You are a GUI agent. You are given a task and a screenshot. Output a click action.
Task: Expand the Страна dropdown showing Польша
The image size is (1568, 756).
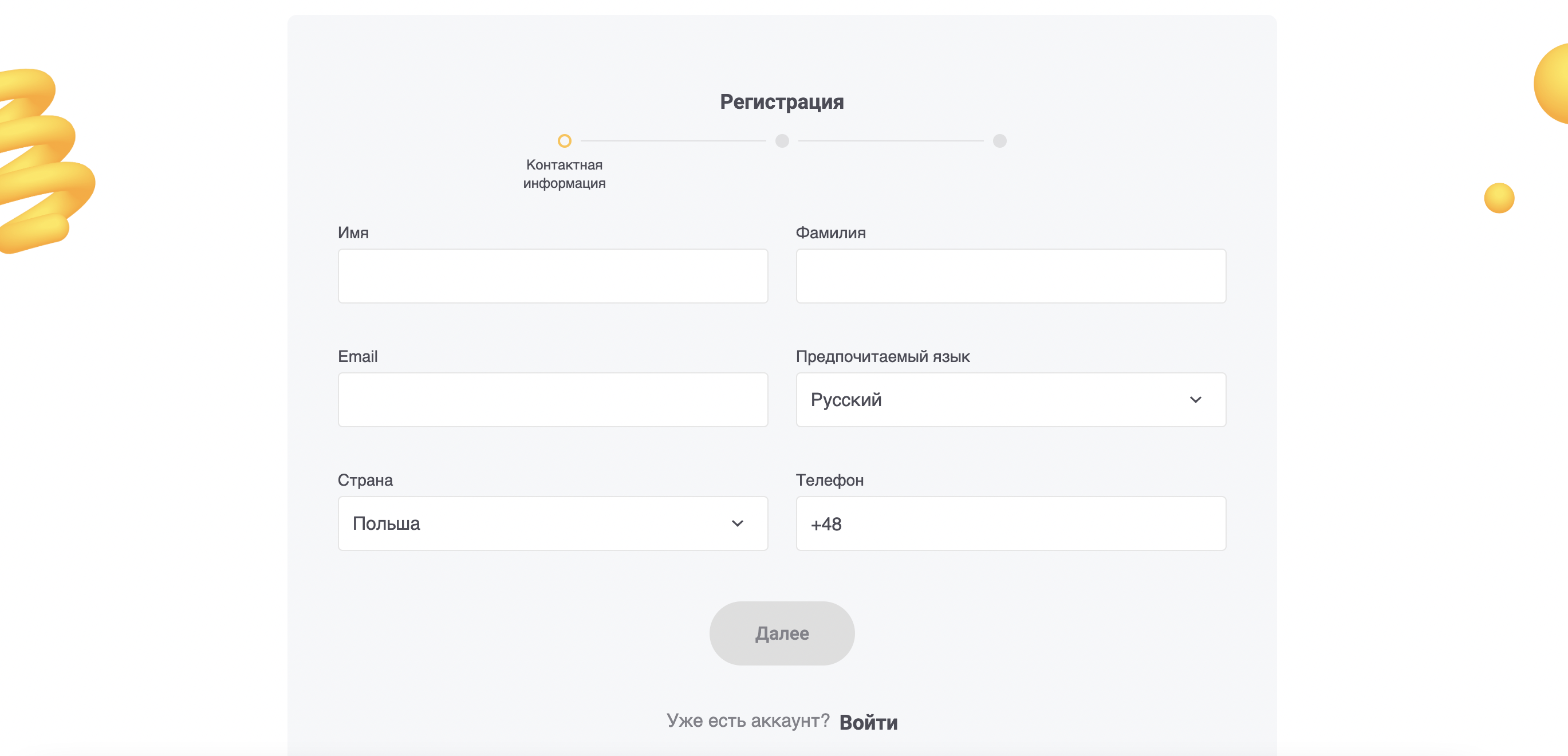click(552, 523)
